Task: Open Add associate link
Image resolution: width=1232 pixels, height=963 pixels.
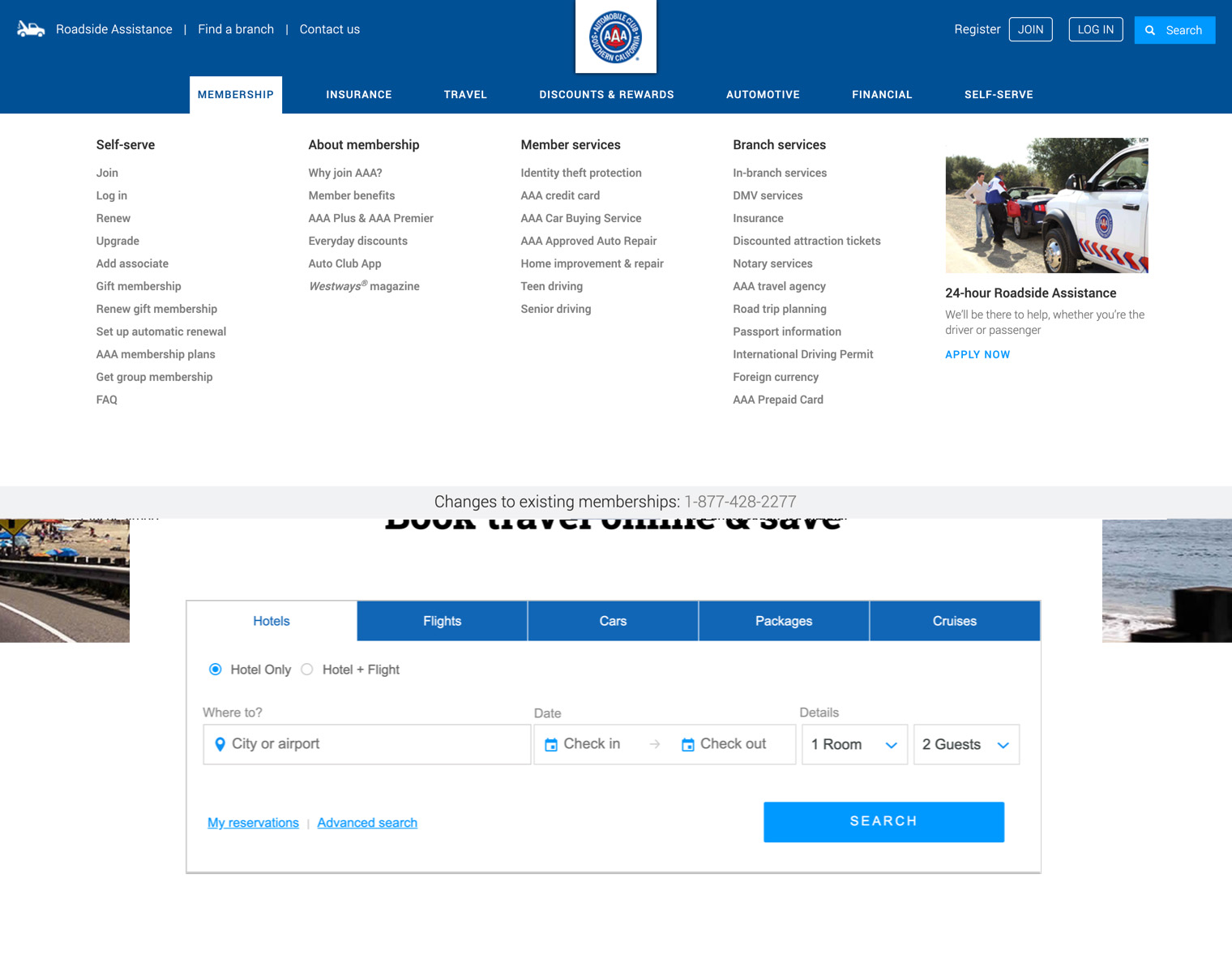Action: click(132, 263)
